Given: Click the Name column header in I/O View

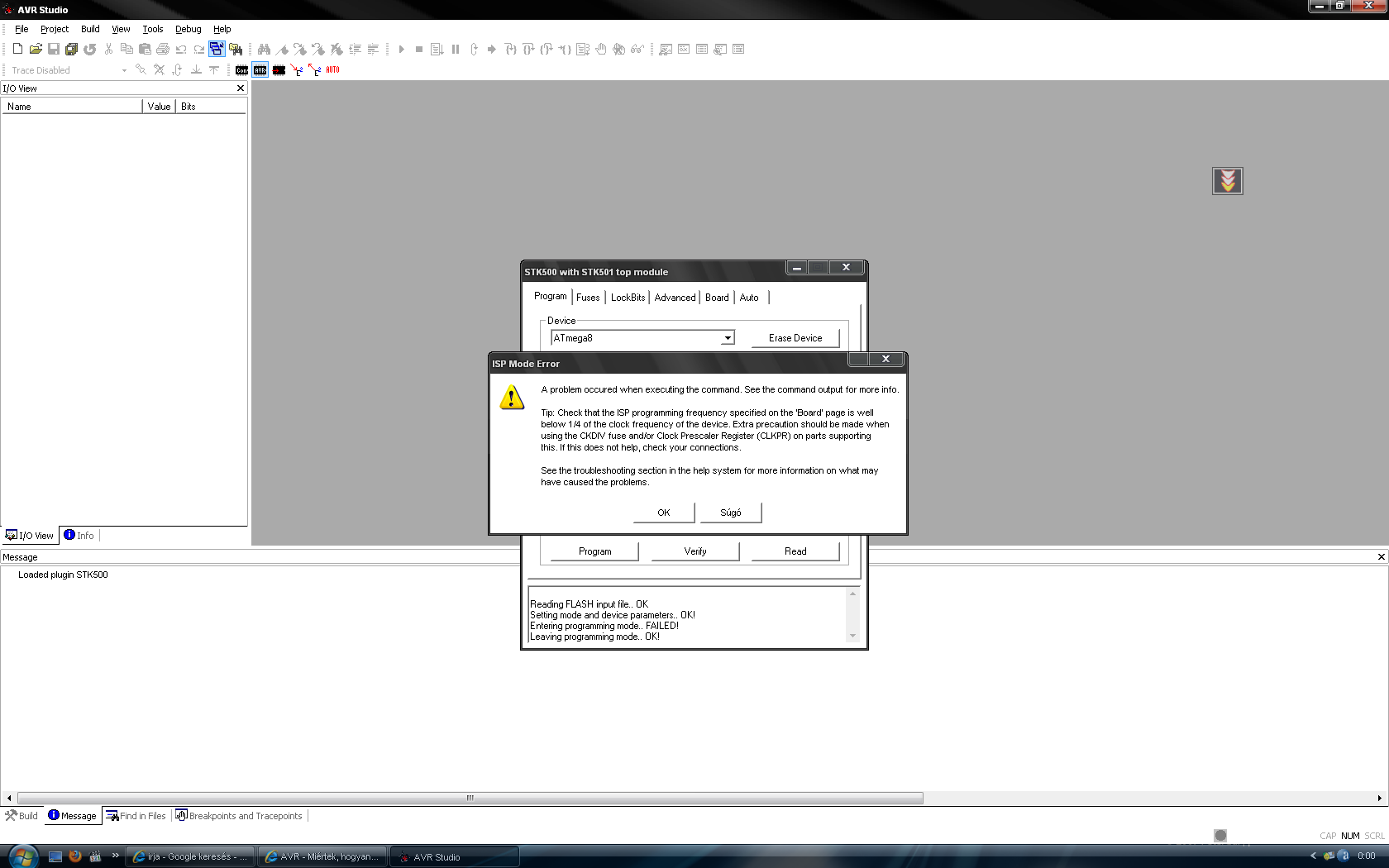Looking at the screenshot, I should click(x=72, y=107).
